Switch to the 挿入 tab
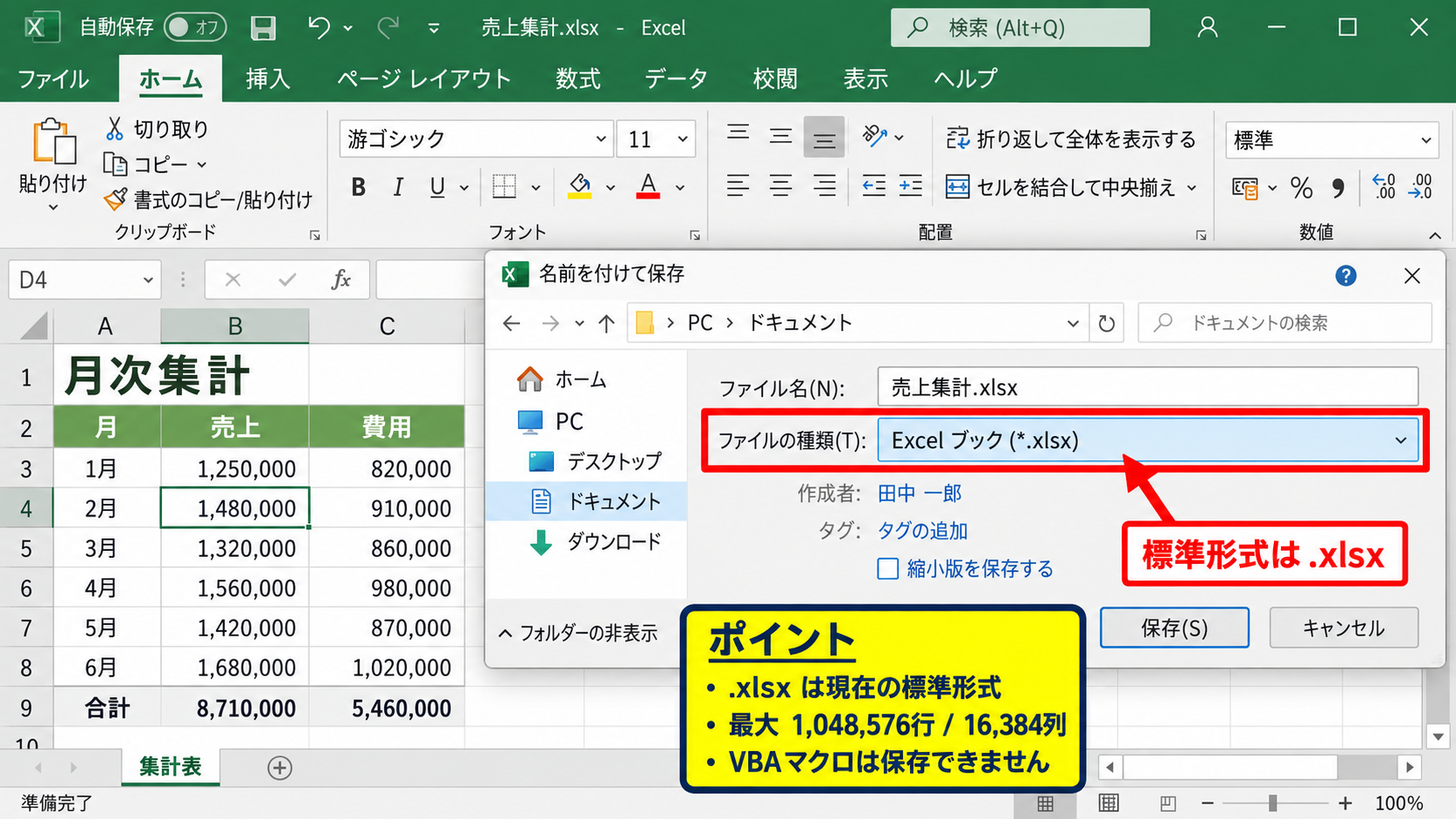The image size is (1456, 819). (x=267, y=79)
